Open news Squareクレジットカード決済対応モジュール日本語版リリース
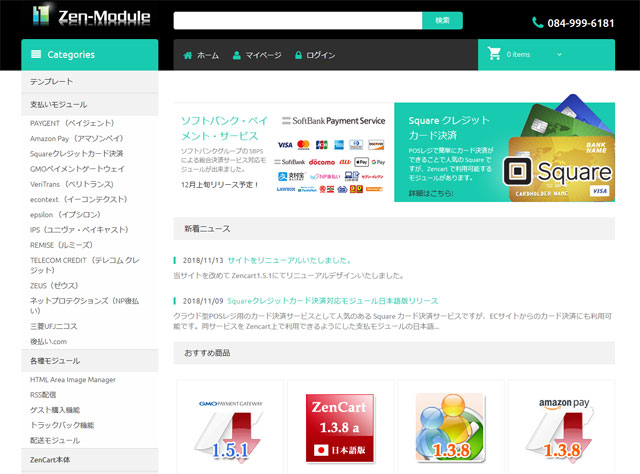 coord(333,301)
